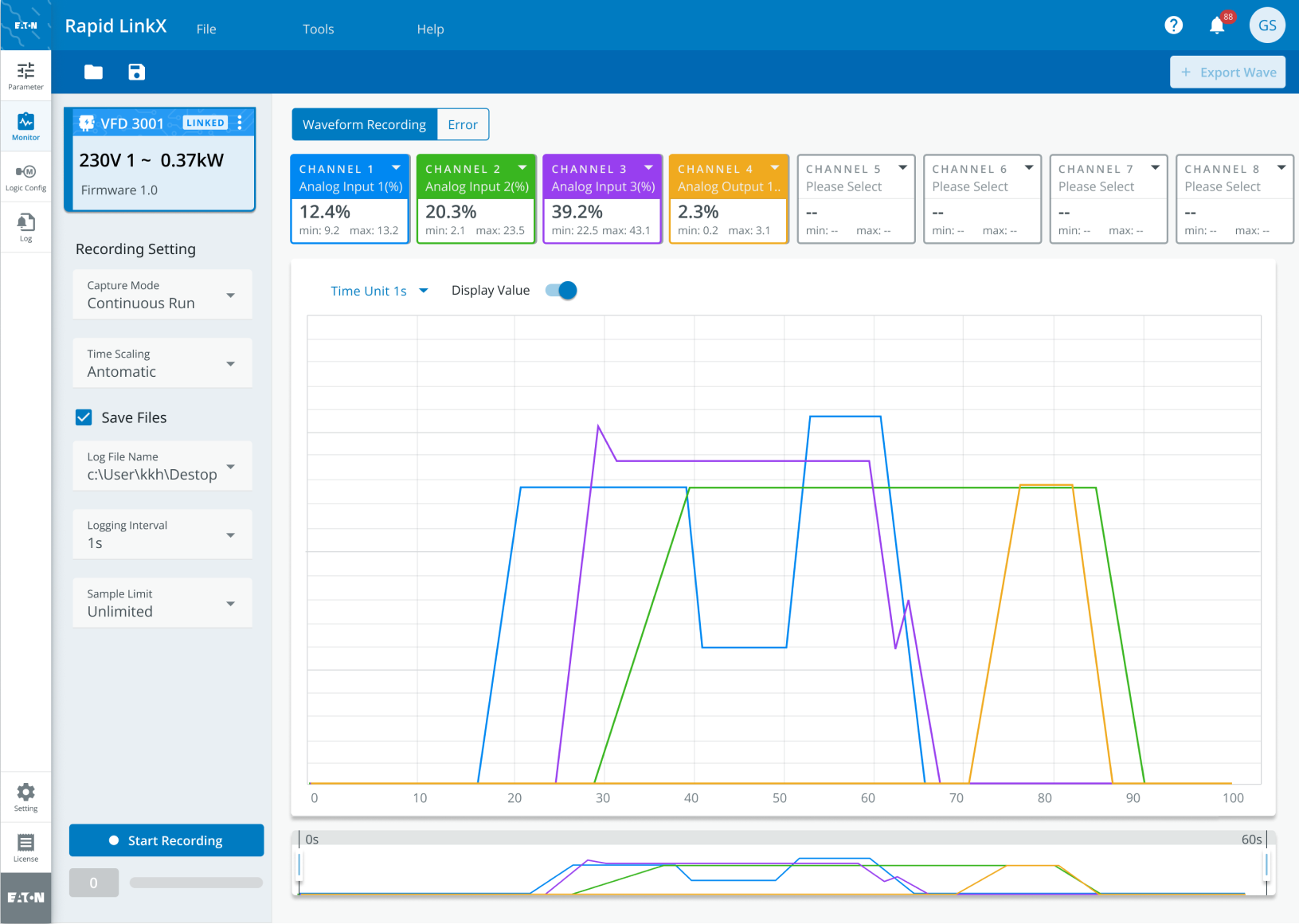Switch to the Error tab
The height and width of the screenshot is (924, 1299).
tap(463, 124)
